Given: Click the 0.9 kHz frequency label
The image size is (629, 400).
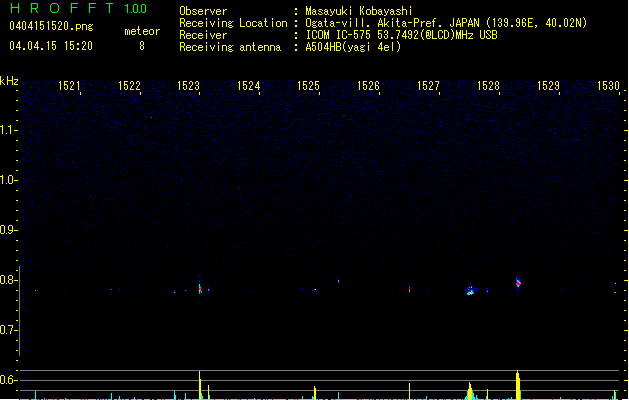Looking at the screenshot, I should (x=8, y=230).
